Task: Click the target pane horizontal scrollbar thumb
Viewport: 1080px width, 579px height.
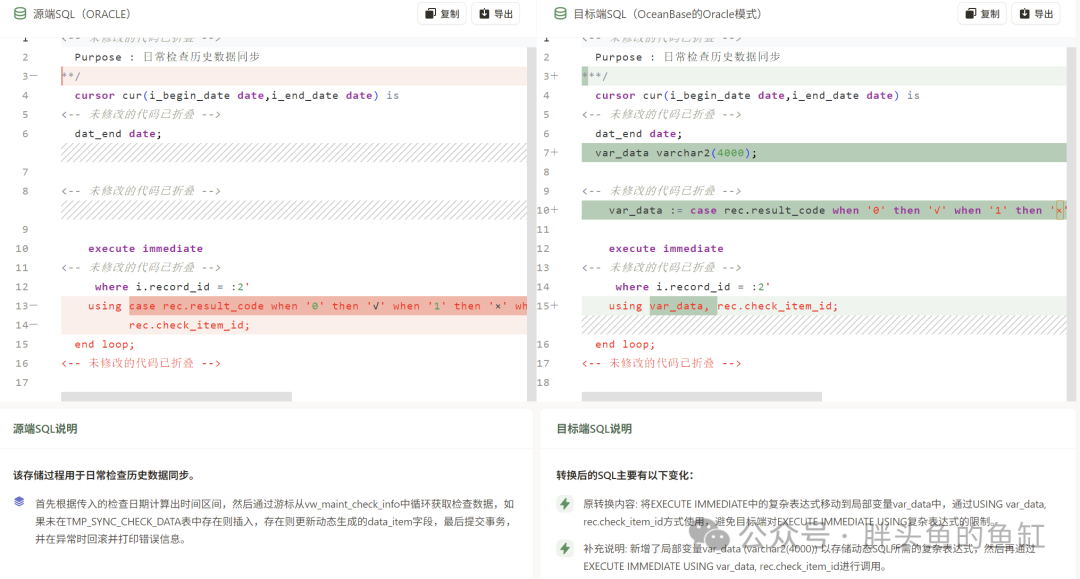Action: click(702, 397)
